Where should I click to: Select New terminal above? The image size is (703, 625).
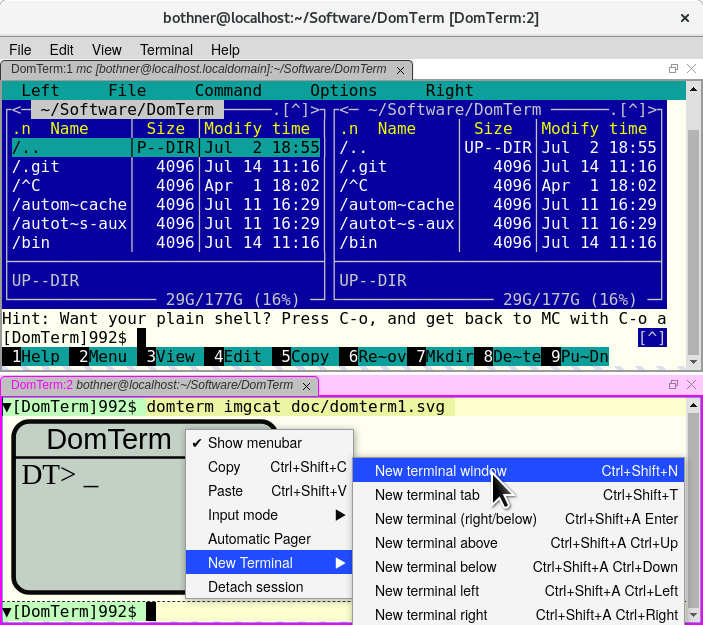click(x=519, y=543)
